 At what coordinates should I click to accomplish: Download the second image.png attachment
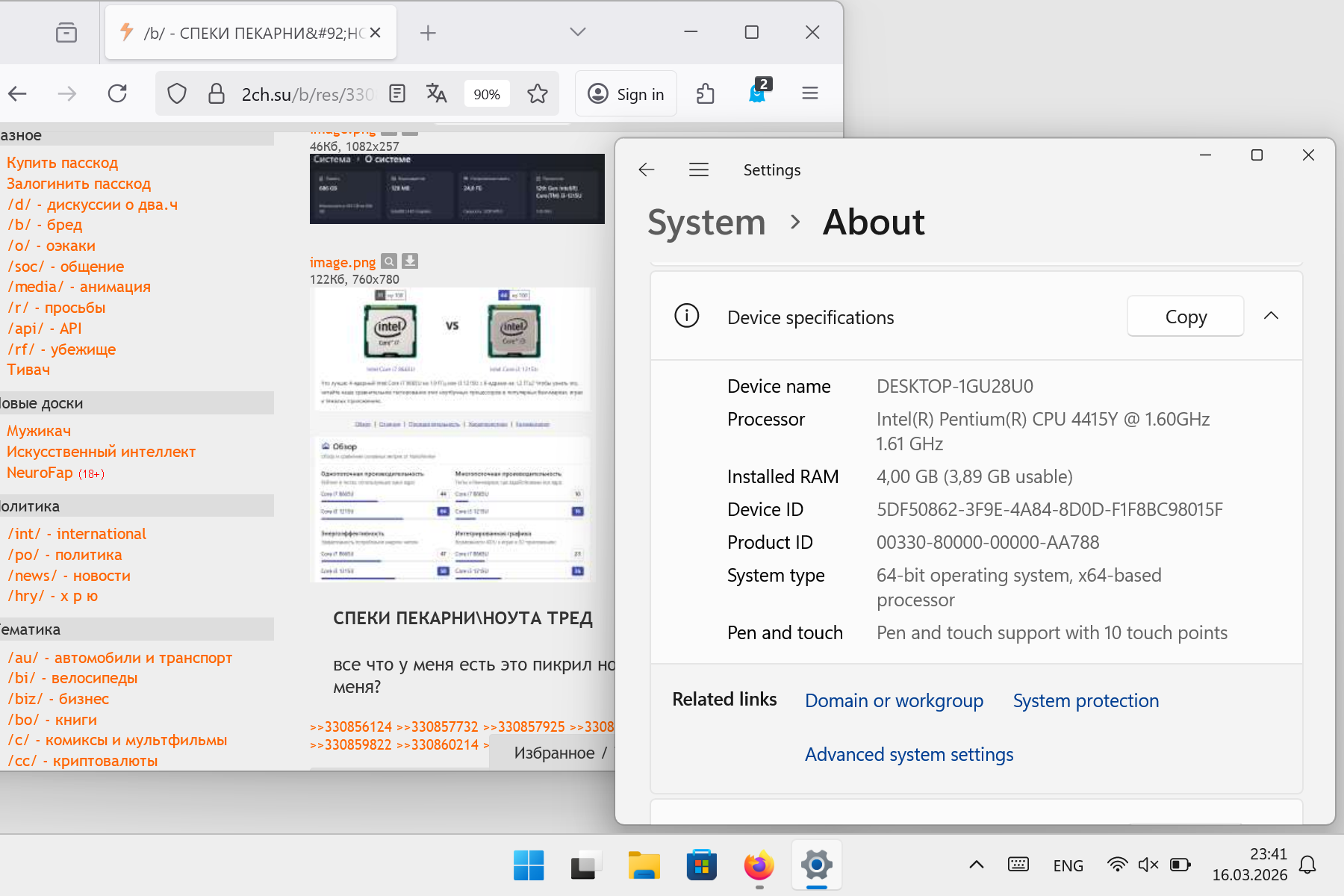[410, 261]
